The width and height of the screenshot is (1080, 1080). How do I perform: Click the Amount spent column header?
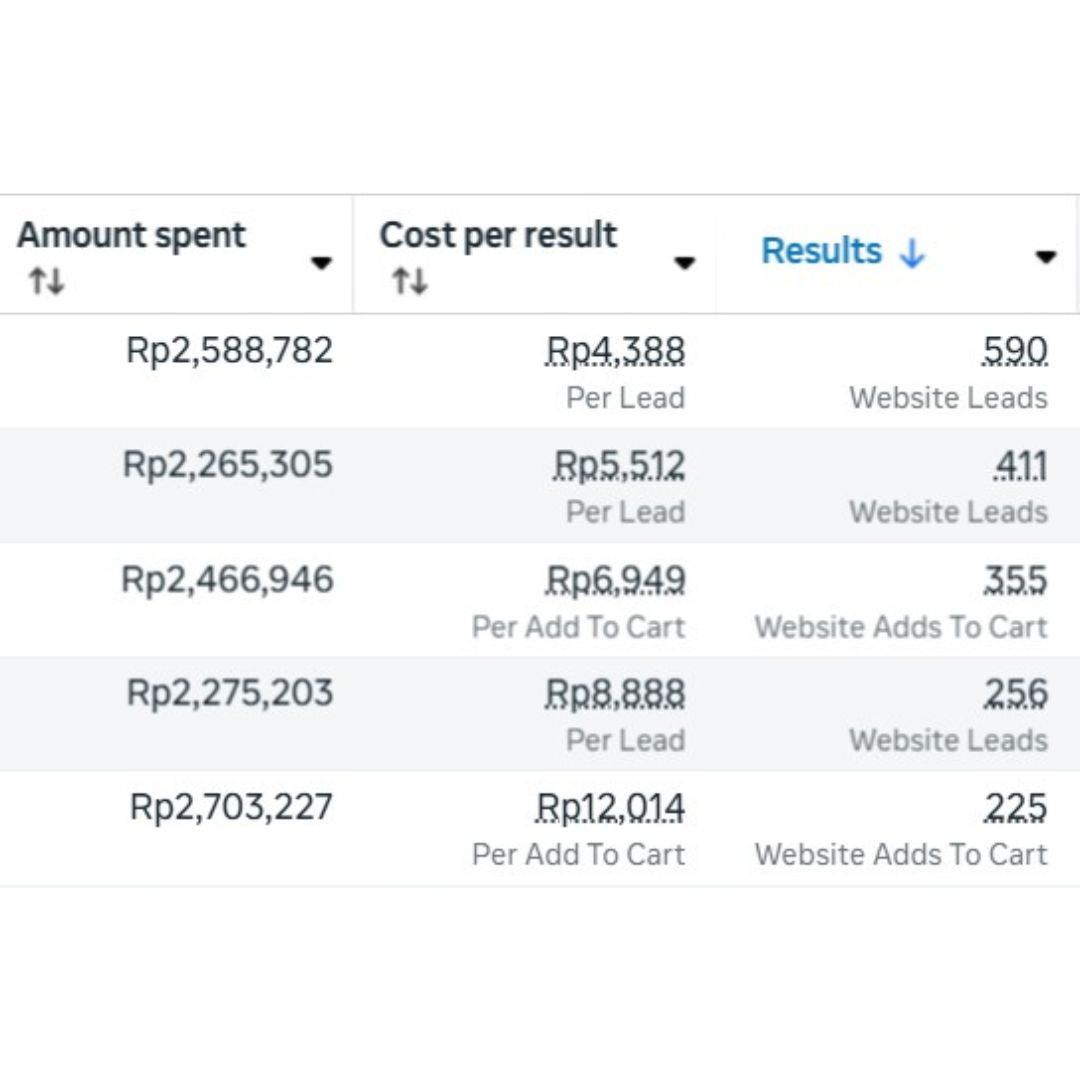[x=131, y=235]
